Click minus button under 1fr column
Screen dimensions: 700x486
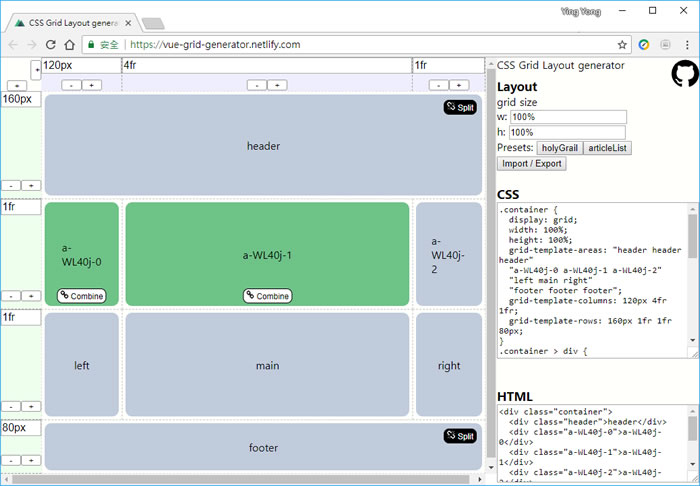coord(438,85)
